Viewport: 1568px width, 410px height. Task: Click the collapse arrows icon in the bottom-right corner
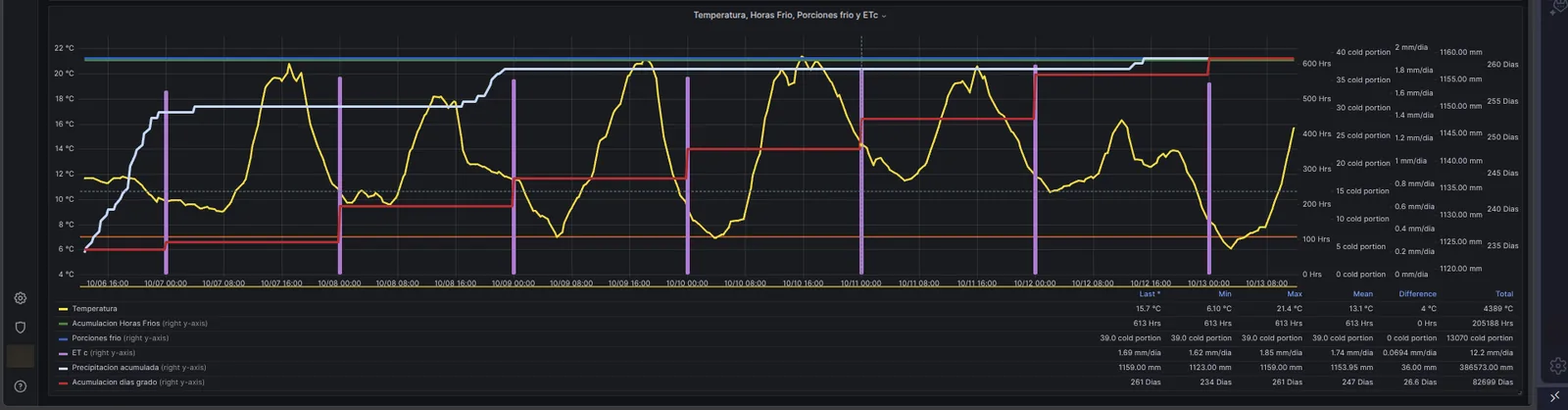pos(1555,396)
